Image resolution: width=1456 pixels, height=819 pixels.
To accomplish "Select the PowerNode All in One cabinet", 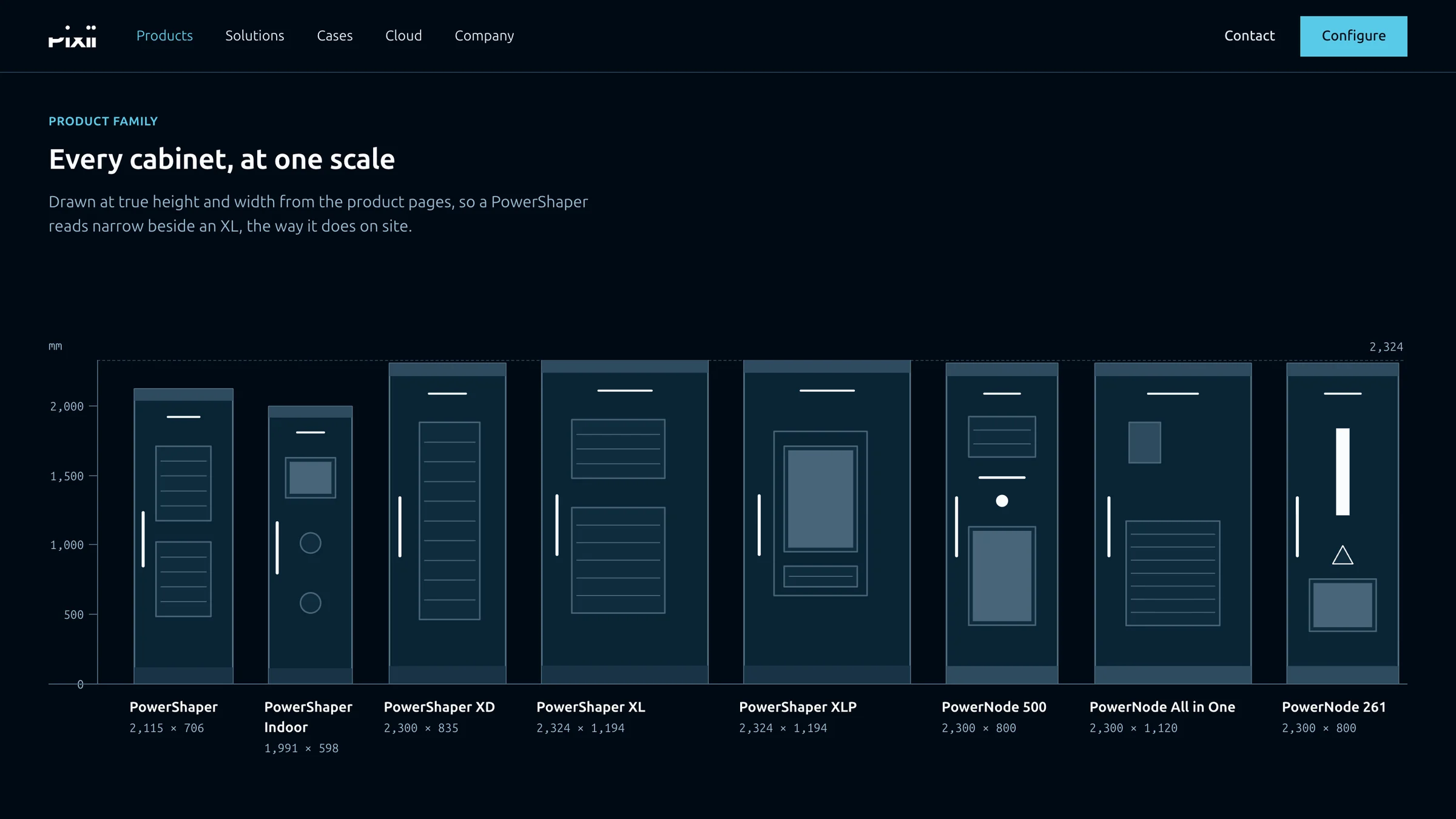I will 1173,523.
